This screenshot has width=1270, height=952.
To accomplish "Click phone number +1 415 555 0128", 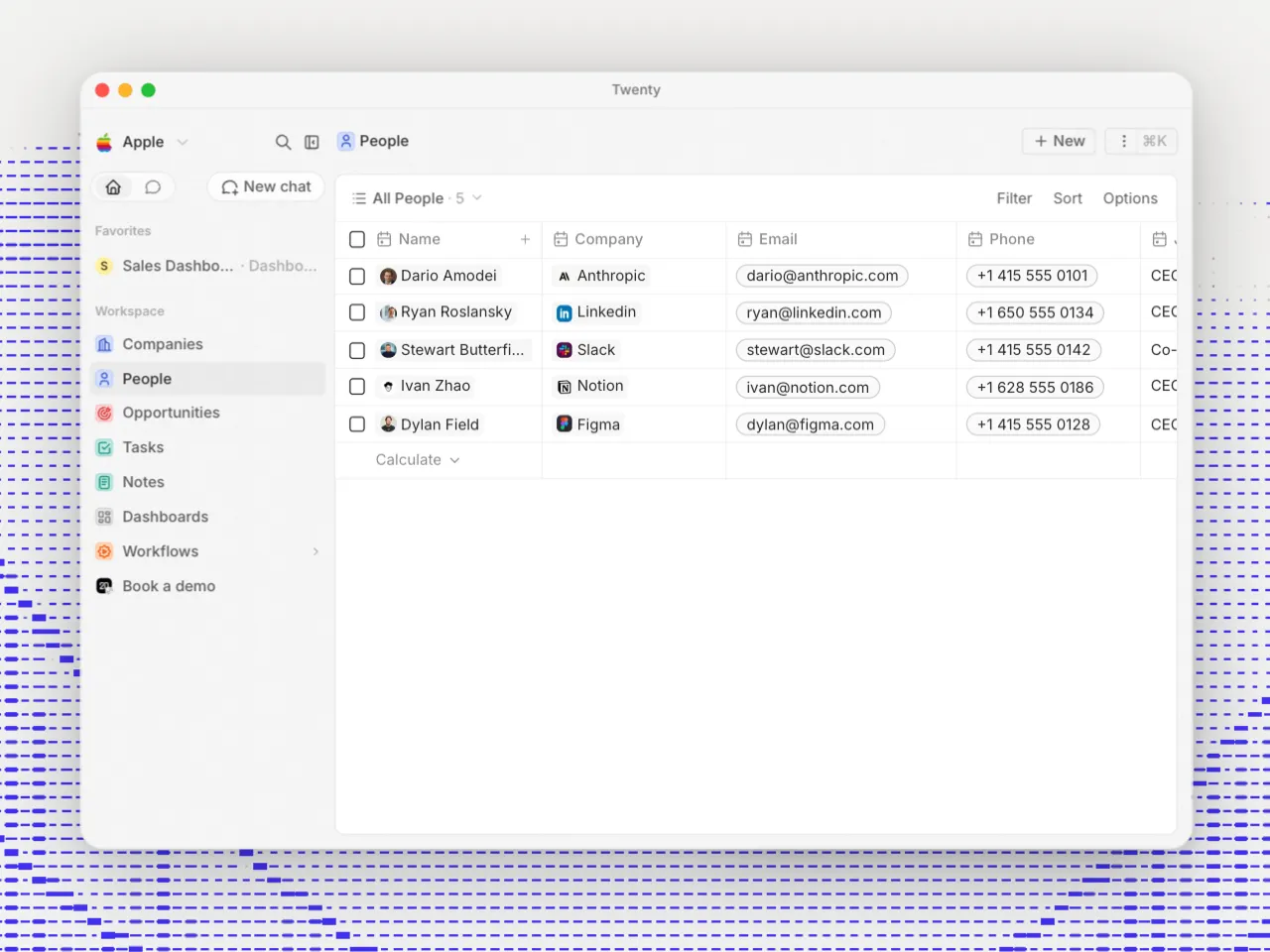I will tap(1033, 424).
